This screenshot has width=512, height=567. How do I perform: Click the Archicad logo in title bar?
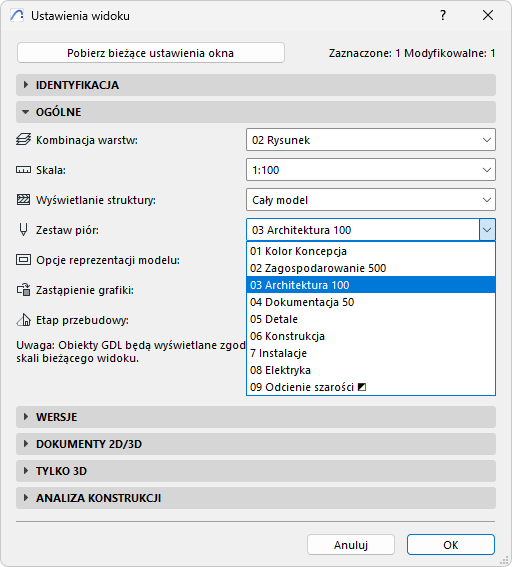pyautogui.click(x=17, y=16)
